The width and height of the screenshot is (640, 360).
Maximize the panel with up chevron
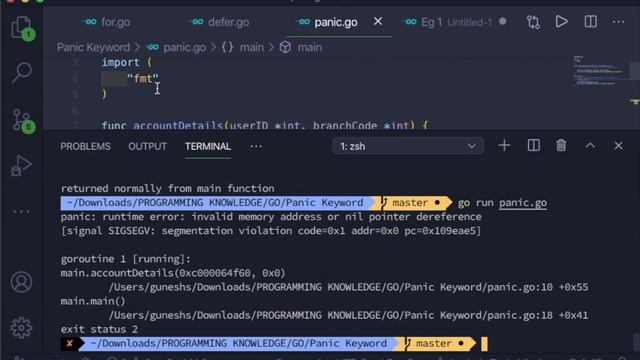pos(590,146)
